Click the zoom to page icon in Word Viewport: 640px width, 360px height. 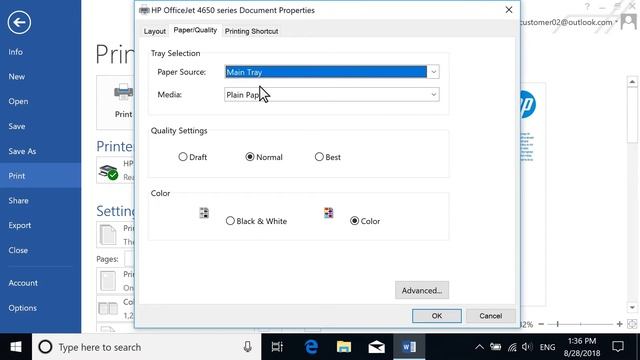[632, 324]
